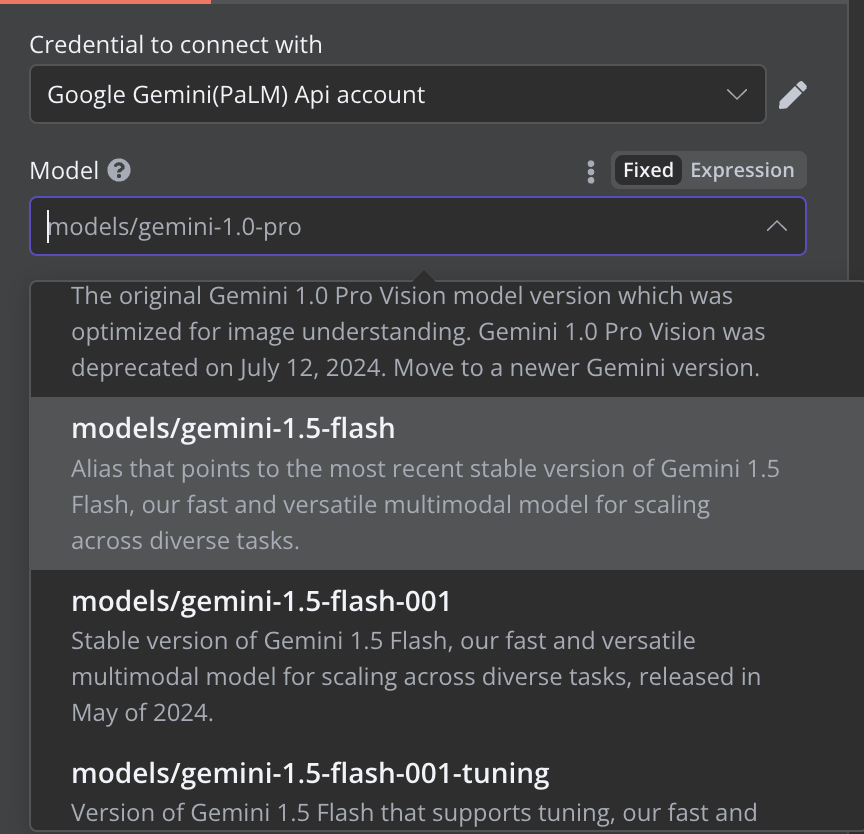Click the "Credential to connect with" label

tap(176, 45)
